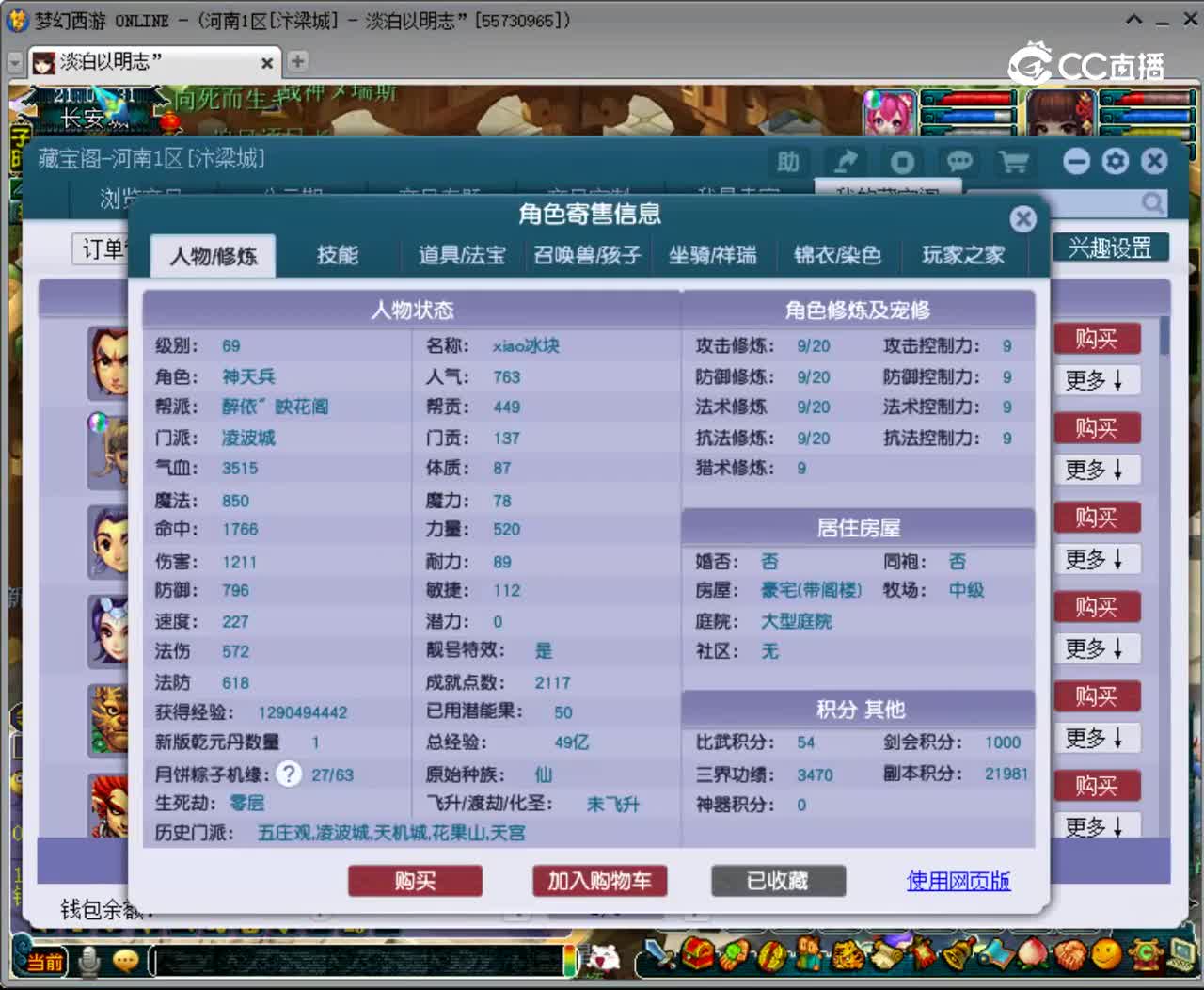The image size is (1204, 990).
Task: Open the gear settings icon of 藏宝阁 window
Action: click(1116, 161)
